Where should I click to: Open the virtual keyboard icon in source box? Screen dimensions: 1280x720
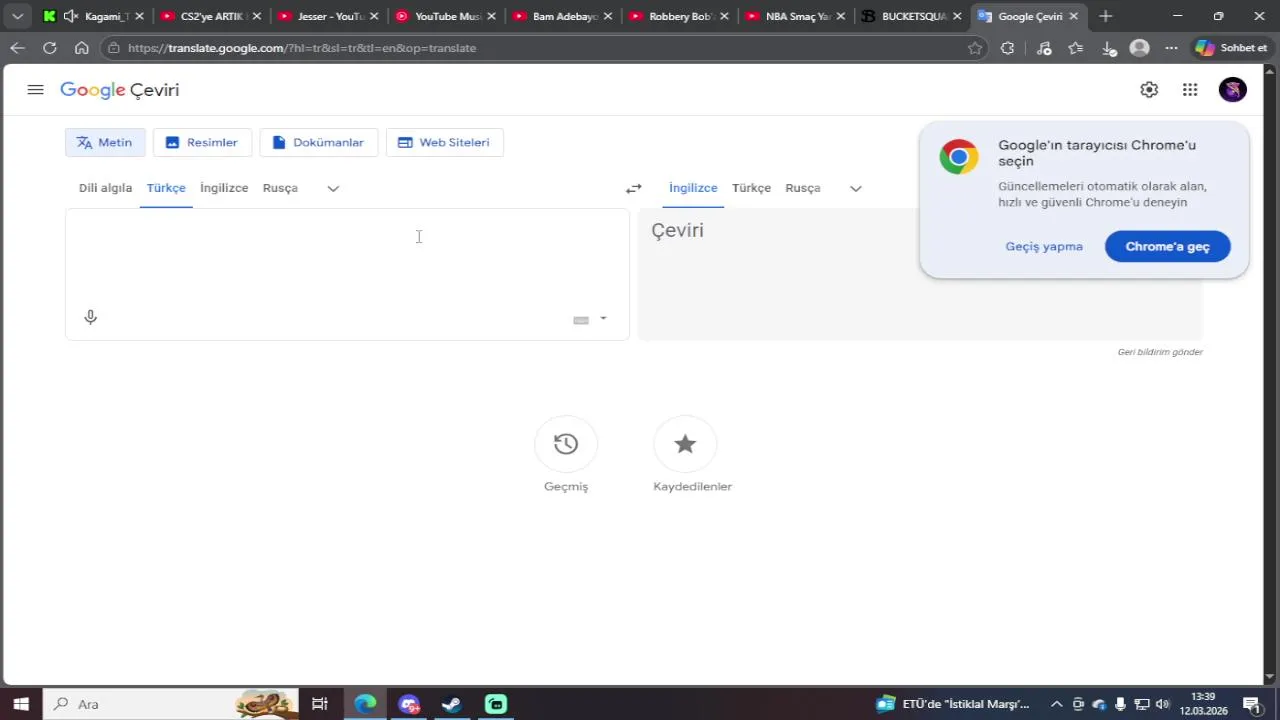tap(581, 320)
